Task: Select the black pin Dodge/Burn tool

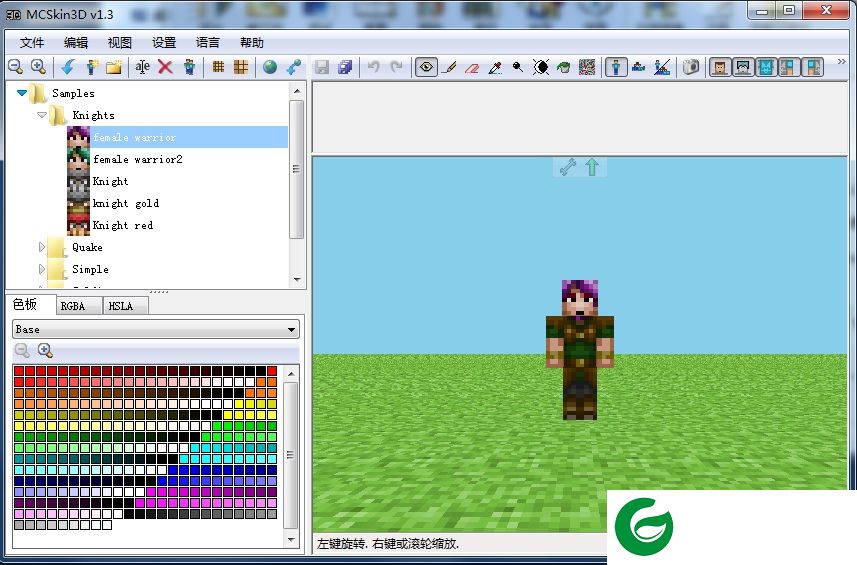Action: (x=518, y=67)
